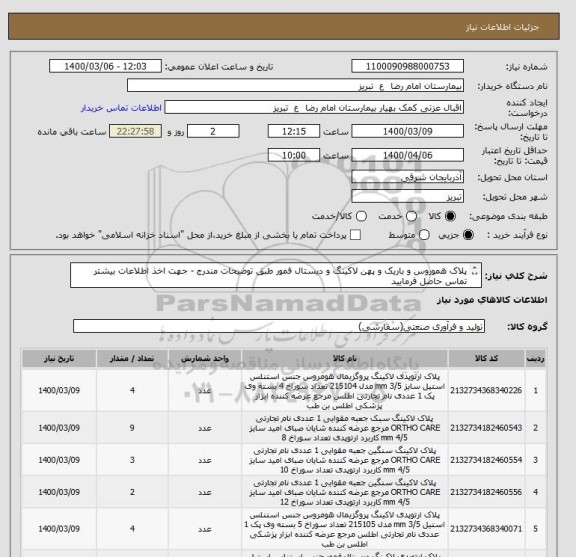Click the واحد شمارش column header
576x557 pixels.
(205, 359)
